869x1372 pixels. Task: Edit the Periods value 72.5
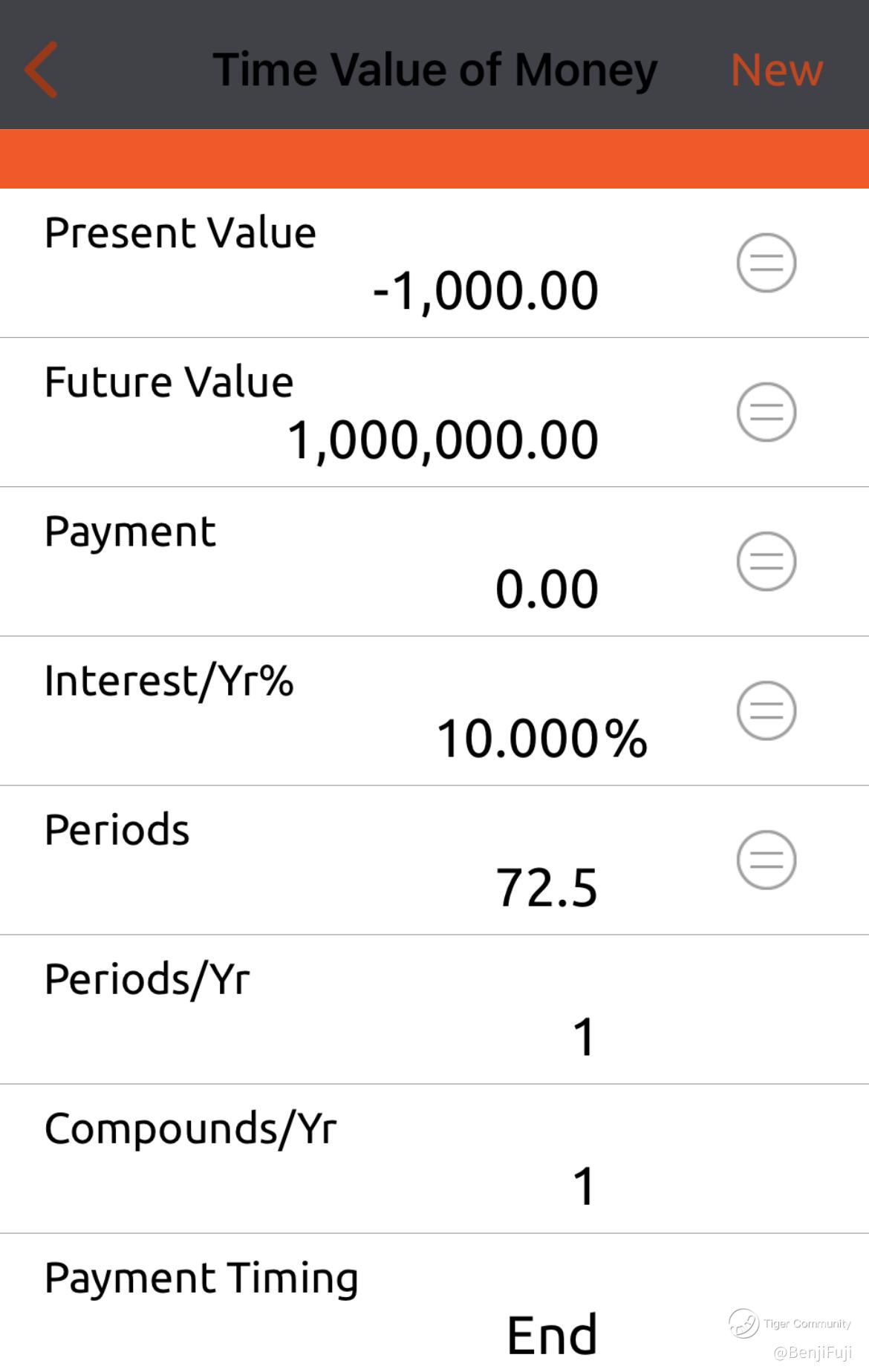click(x=547, y=888)
